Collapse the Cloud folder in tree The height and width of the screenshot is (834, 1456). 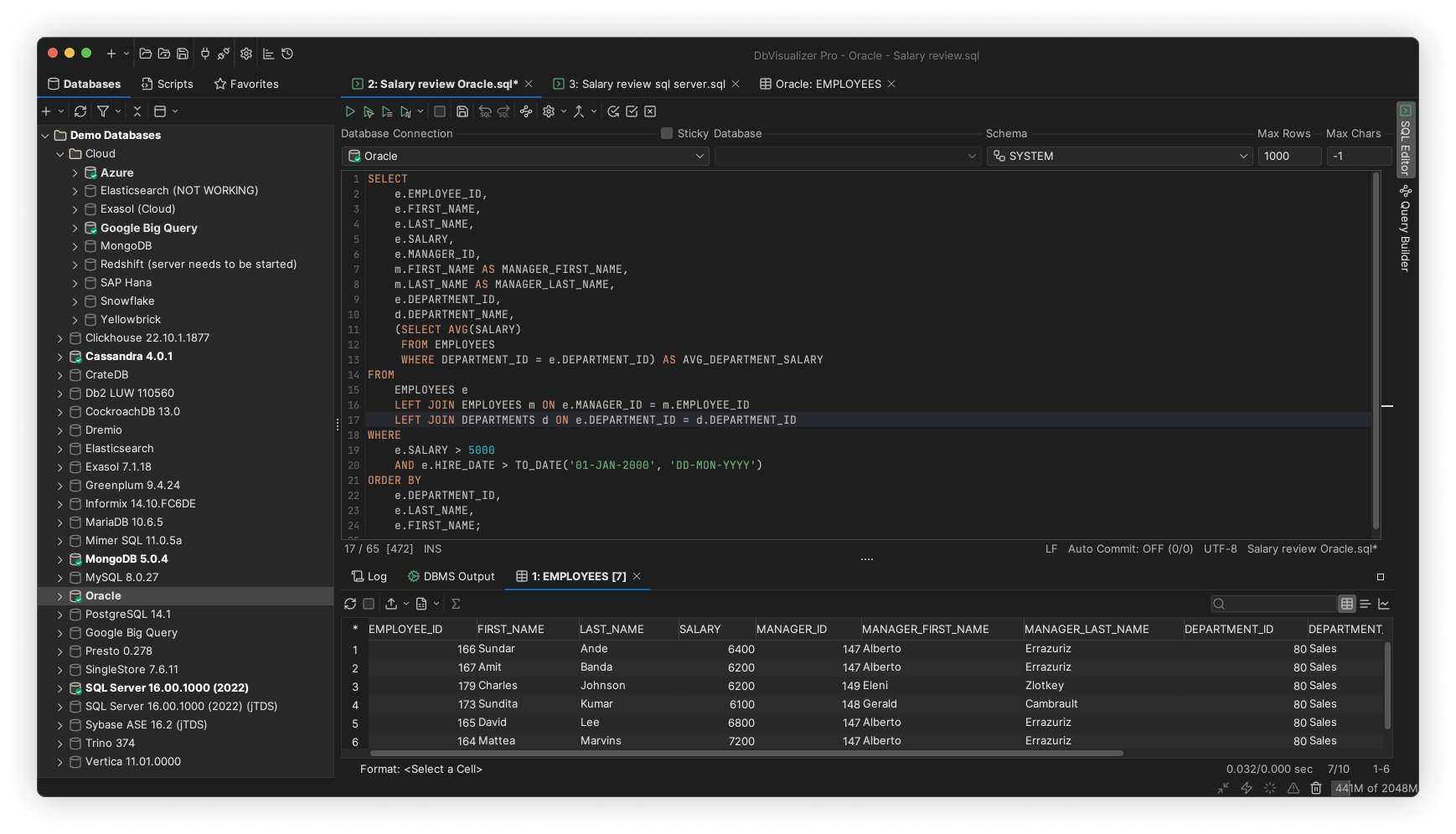tap(59, 153)
